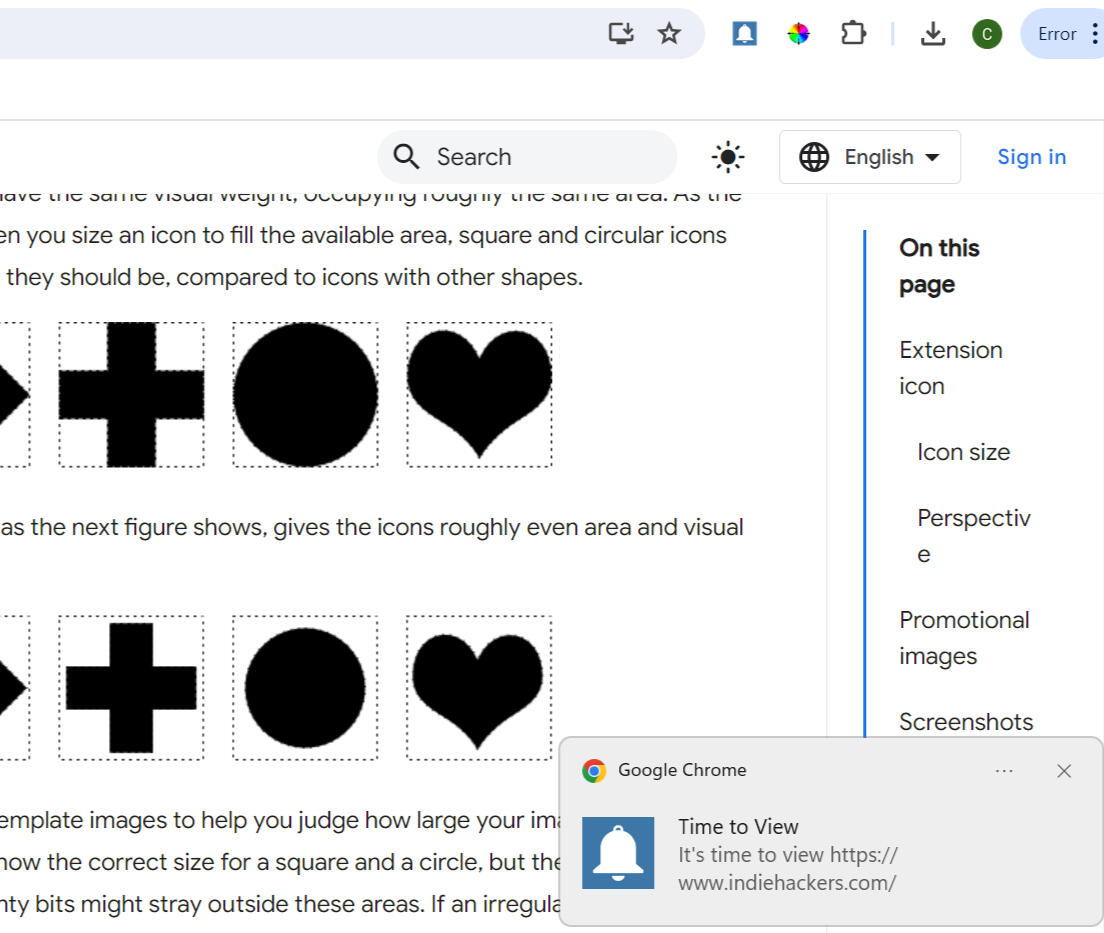Jump to Promotional images section
Screen dimensions: 1104x933
(x=963, y=637)
